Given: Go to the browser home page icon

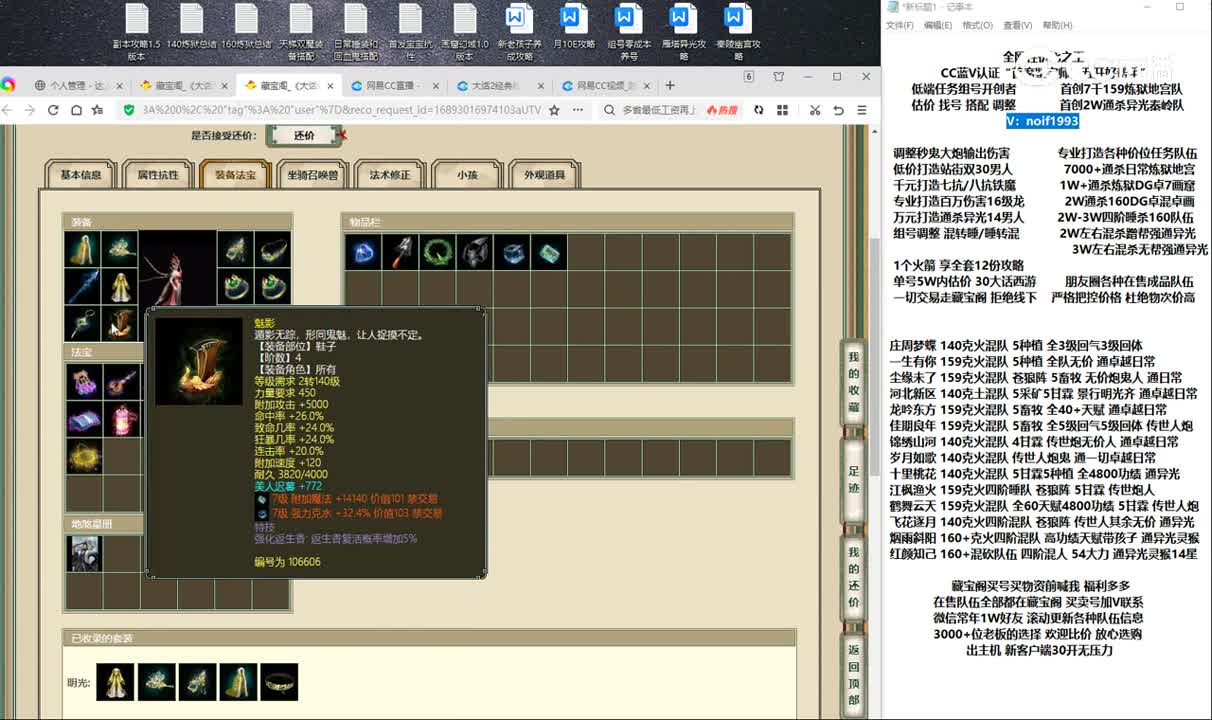Looking at the screenshot, I should coord(75,110).
